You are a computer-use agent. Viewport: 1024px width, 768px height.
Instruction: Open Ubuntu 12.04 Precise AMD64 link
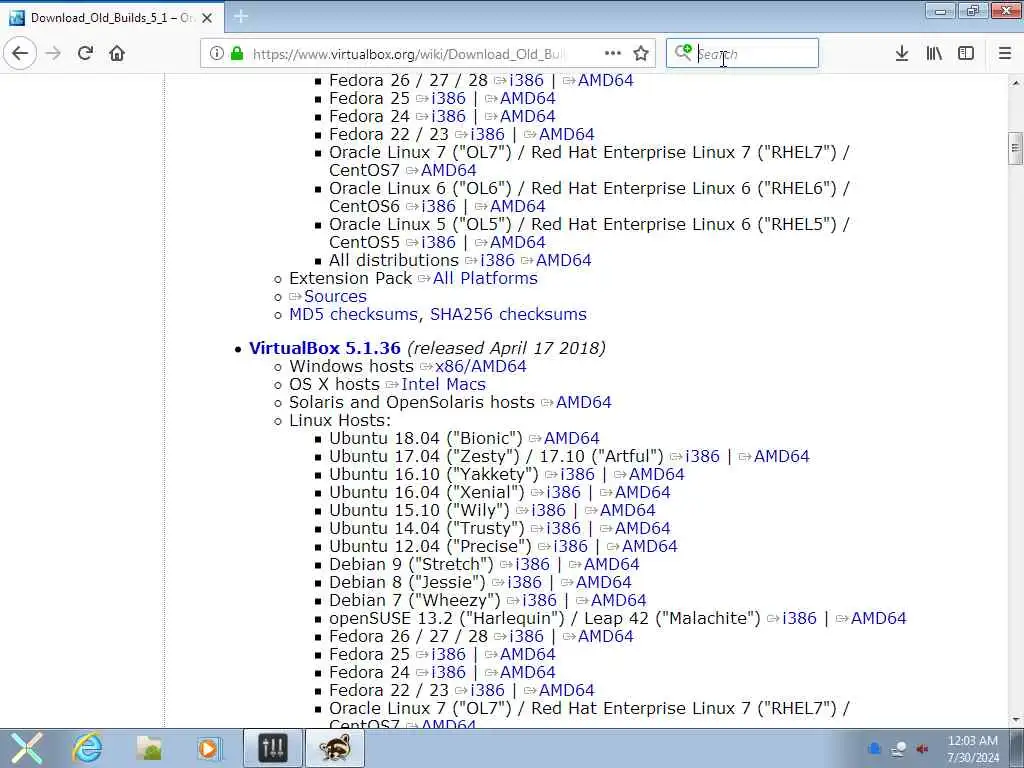pyautogui.click(x=650, y=546)
